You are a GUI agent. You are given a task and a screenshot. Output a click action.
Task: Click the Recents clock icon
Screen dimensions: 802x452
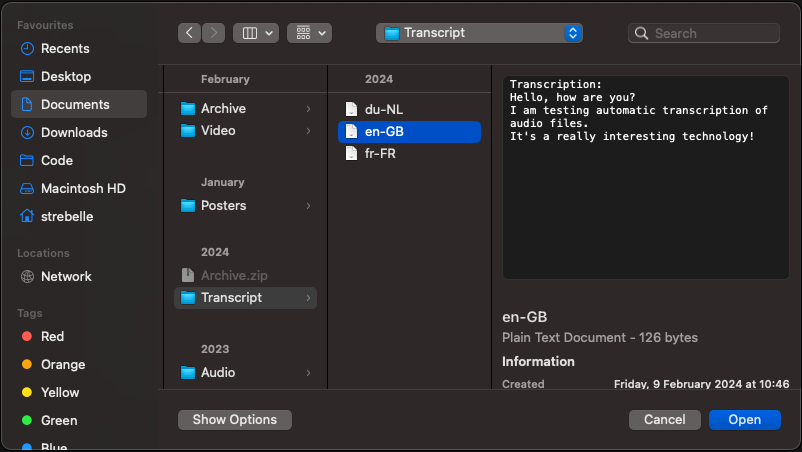coord(27,49)
